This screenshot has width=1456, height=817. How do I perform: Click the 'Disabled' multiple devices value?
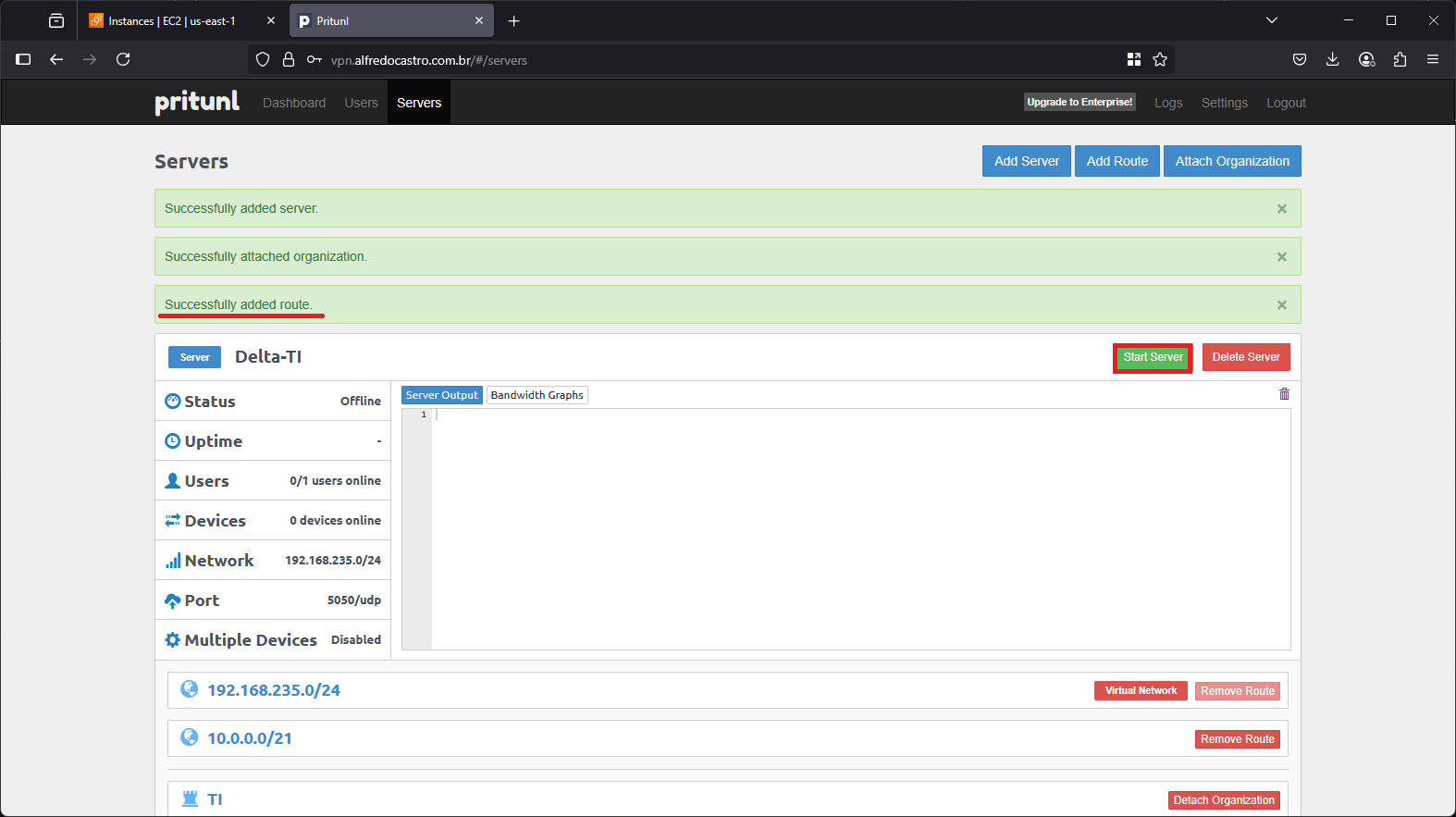(x=356, y=640)
